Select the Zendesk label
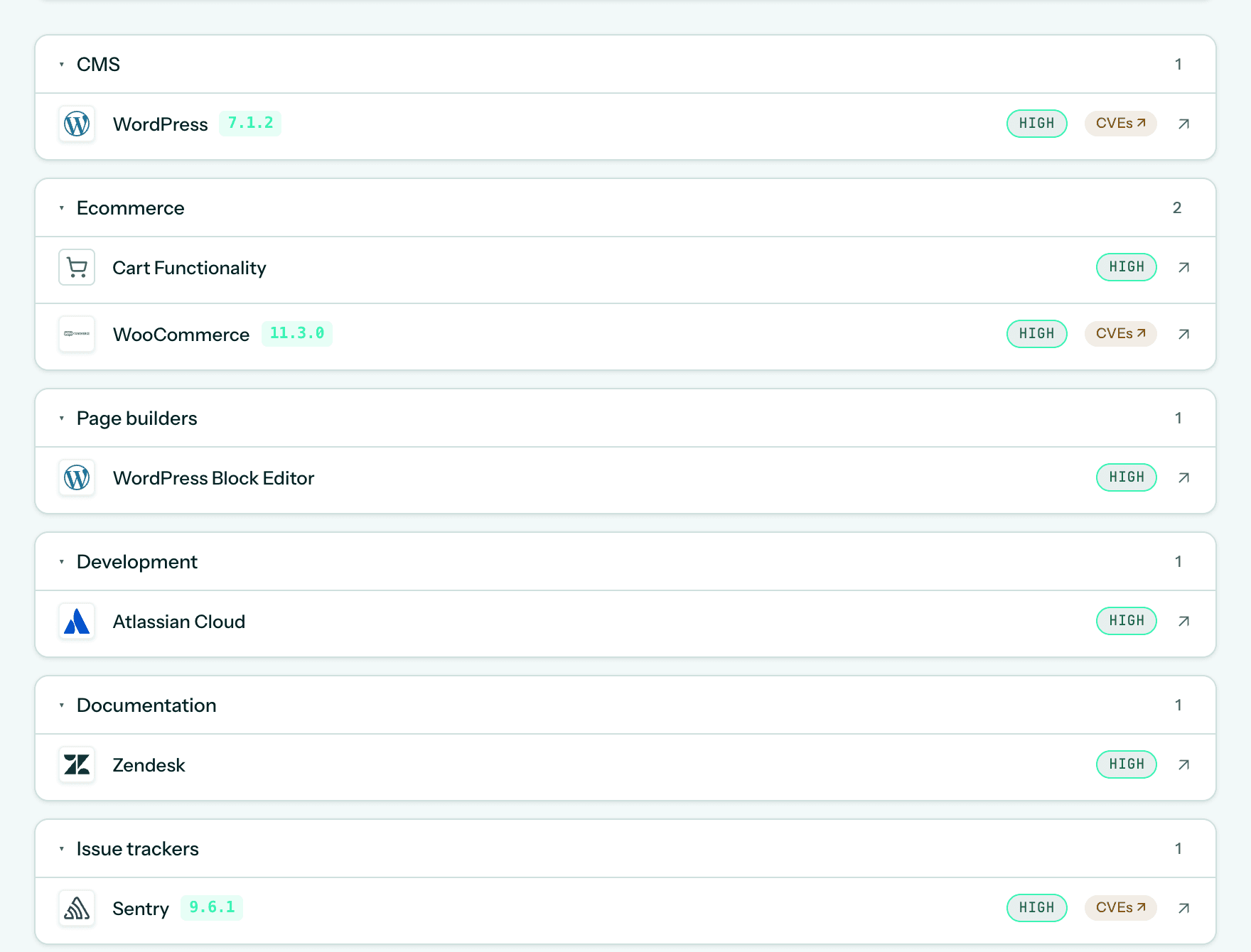 [x=149, y=765]
